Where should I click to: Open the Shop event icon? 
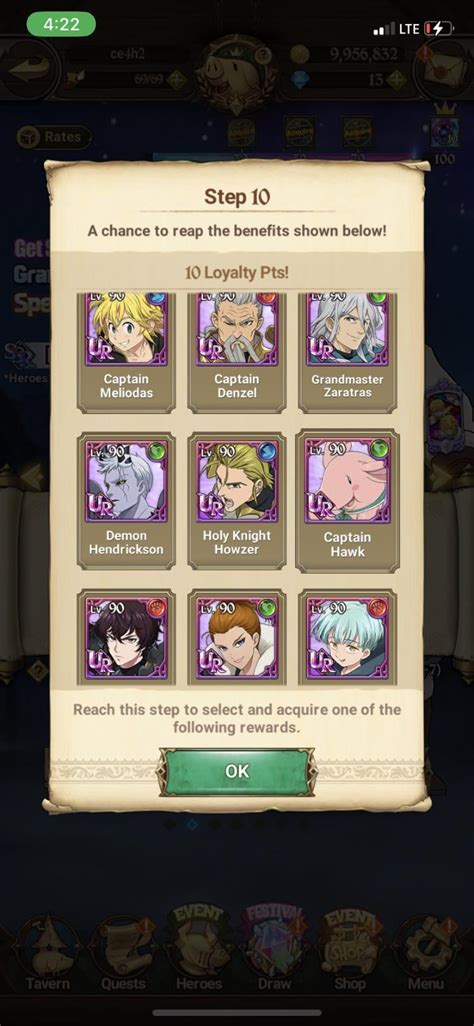[x=350, y=950]
